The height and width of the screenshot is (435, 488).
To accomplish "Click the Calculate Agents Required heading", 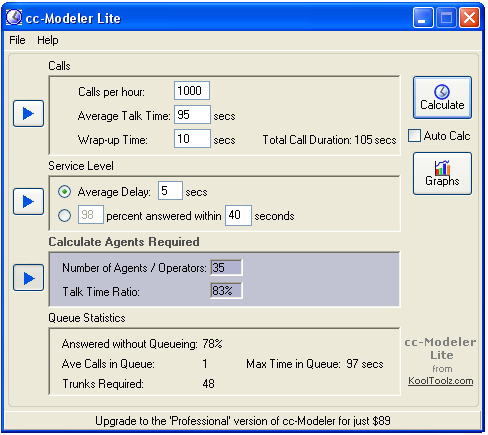I will coord(124,242).
